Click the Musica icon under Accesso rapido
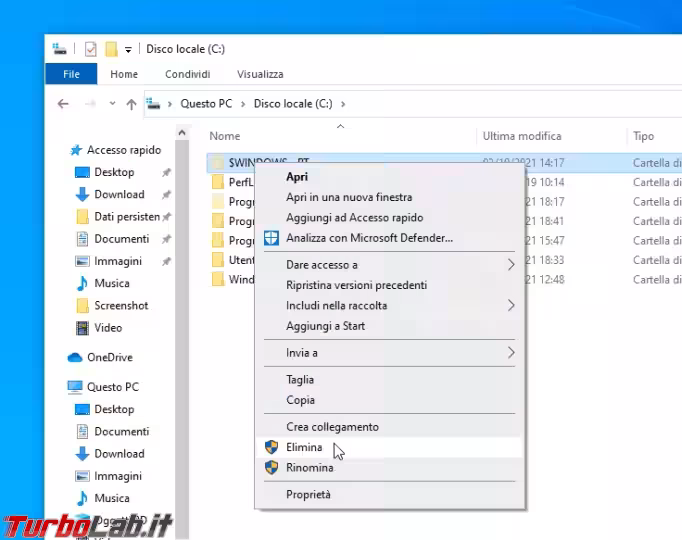682x540 pixels. (x=83, y=283)
